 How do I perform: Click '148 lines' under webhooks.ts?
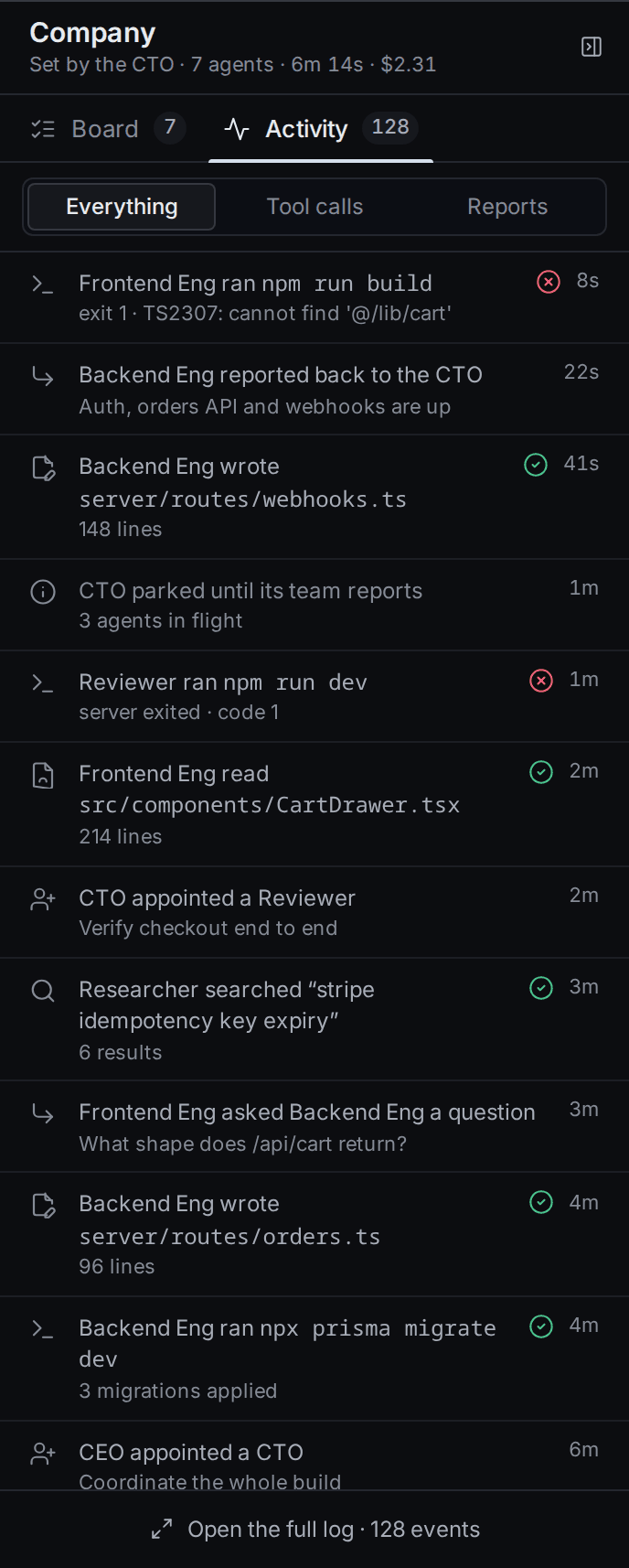[121, 529]
